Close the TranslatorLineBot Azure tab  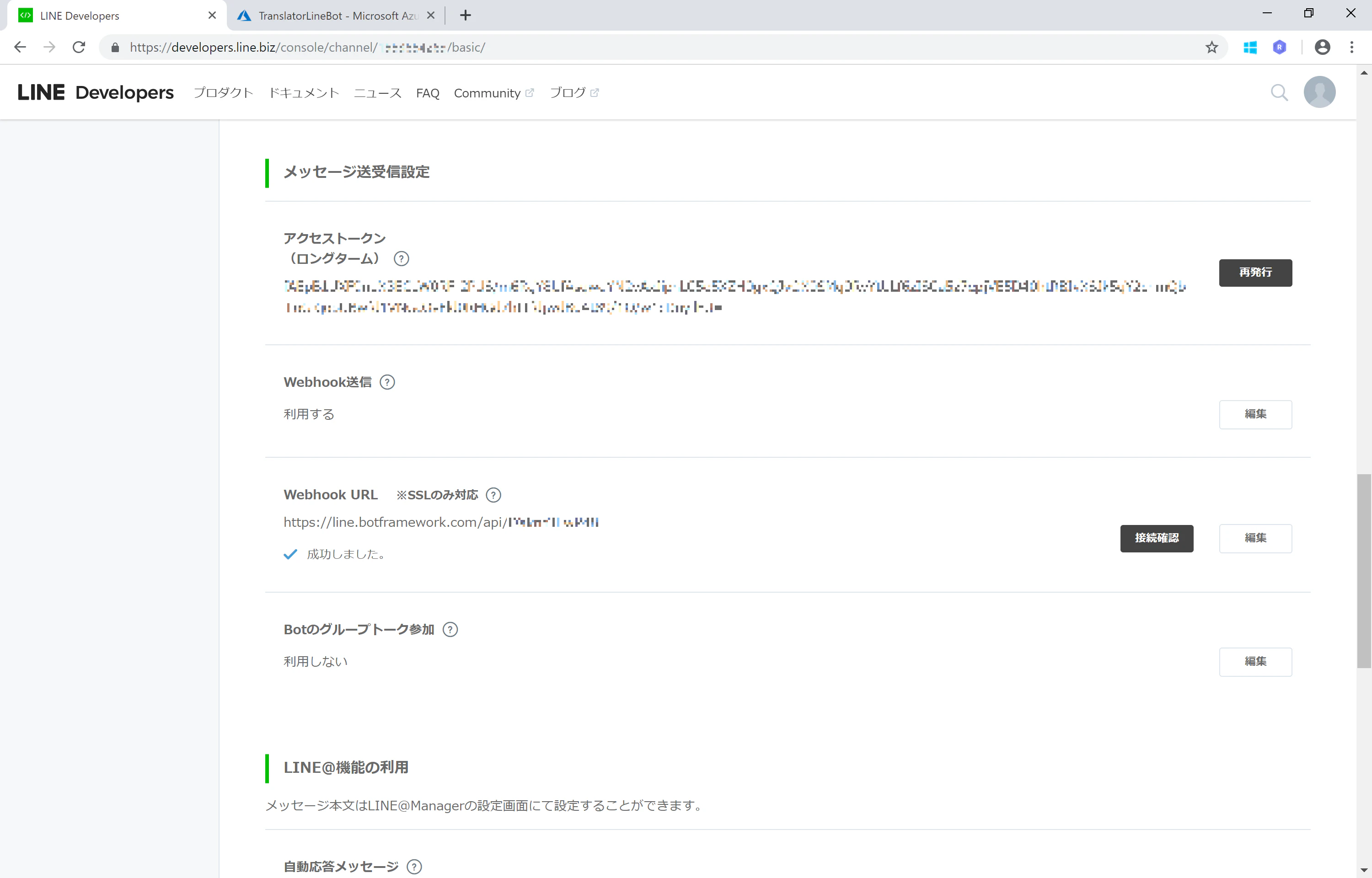(431, 16)
